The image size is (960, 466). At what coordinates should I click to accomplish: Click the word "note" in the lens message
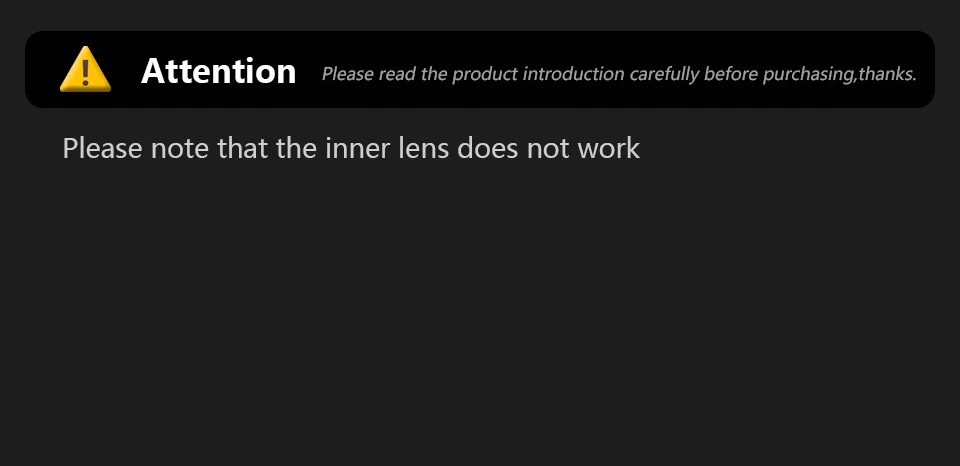point(177,149)
